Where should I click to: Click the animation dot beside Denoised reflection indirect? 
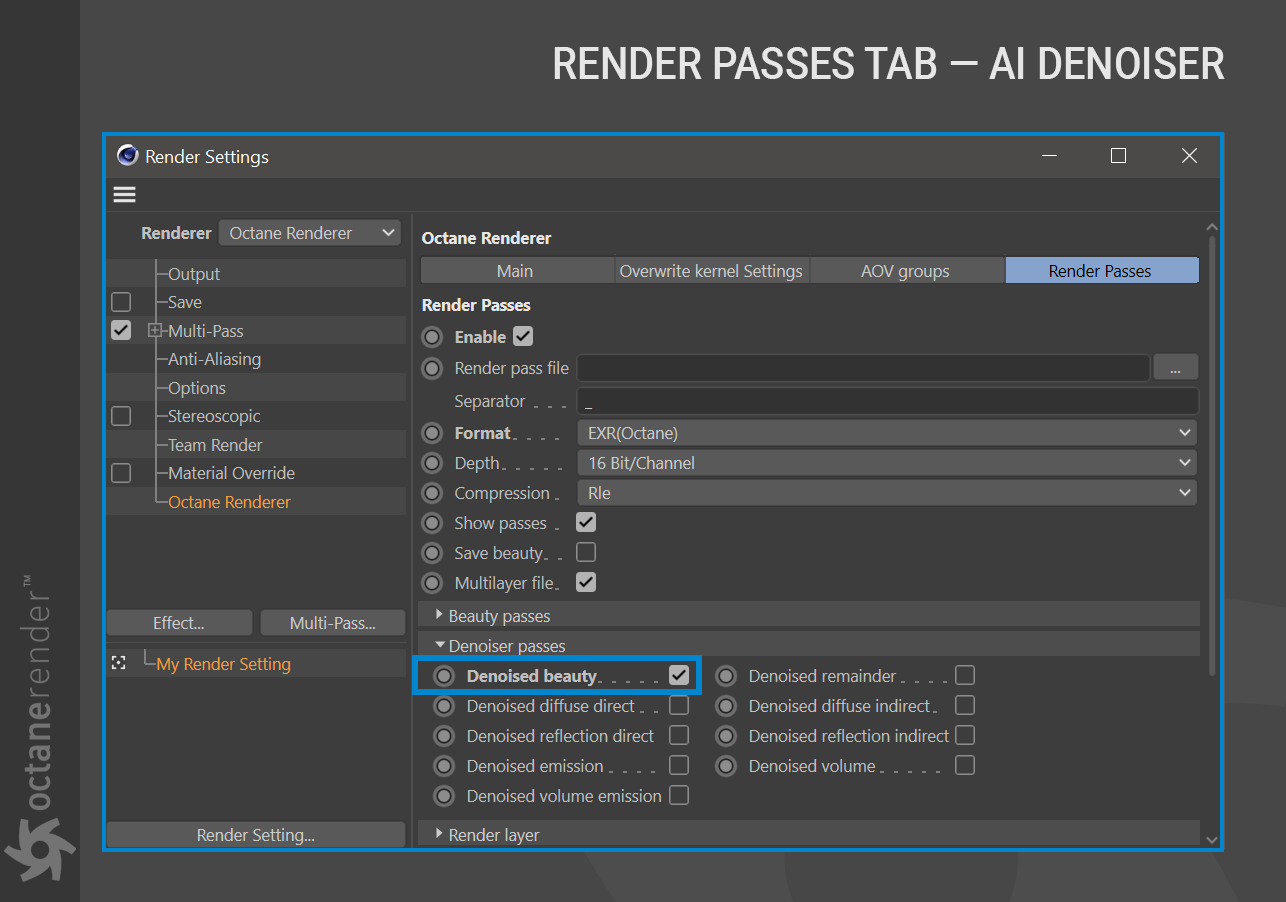click(727, 736)
